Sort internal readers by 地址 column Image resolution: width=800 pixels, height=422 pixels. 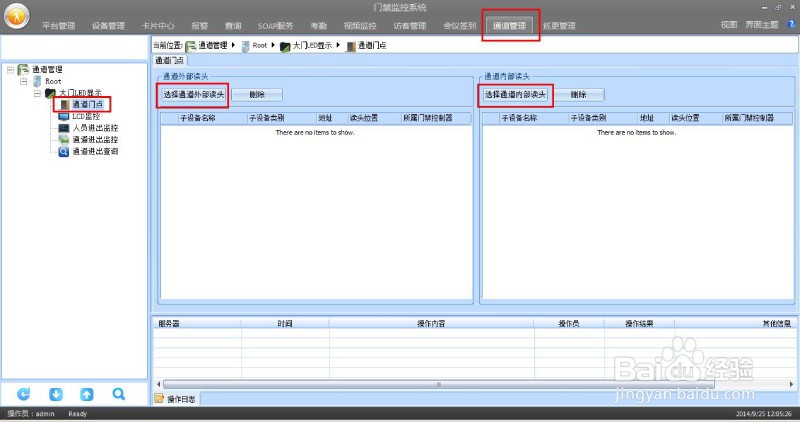coord(653,118)
